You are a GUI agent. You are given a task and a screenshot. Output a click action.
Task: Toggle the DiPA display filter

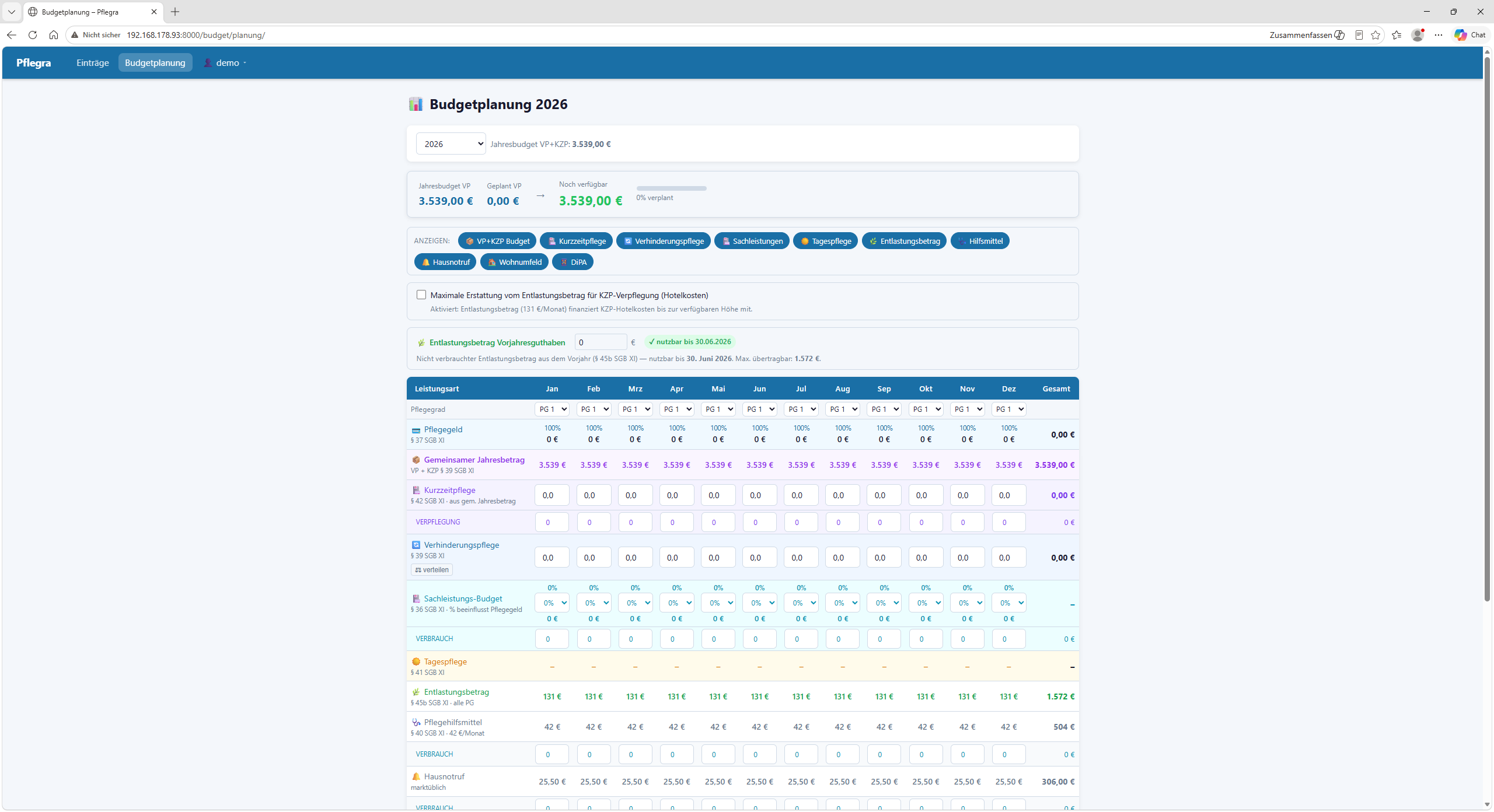pos(573,262)
